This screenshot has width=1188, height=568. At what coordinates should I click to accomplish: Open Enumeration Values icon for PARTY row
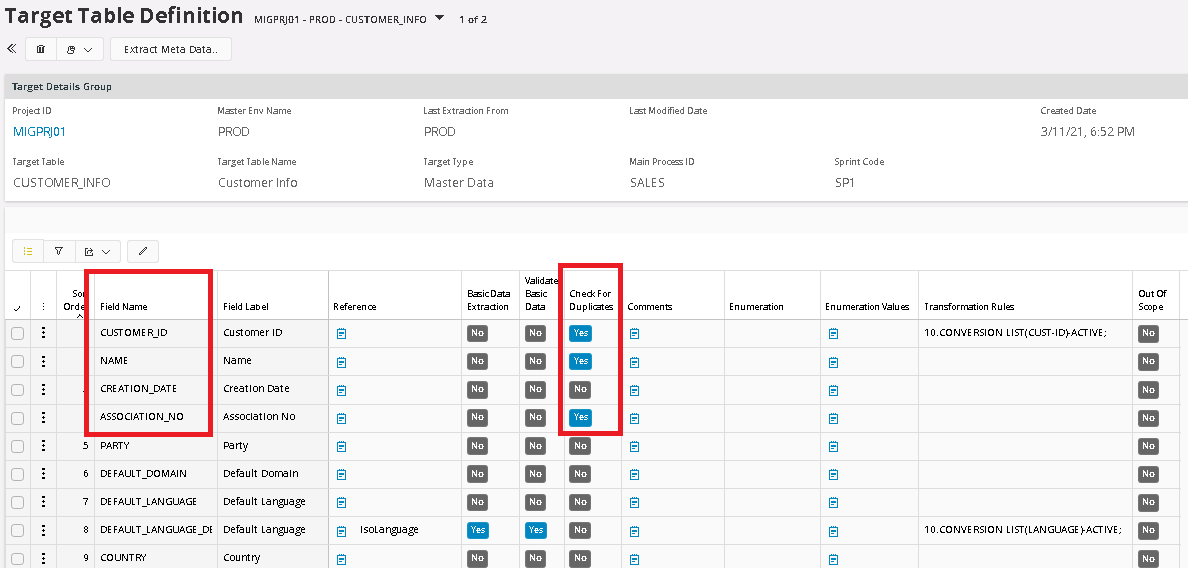pos(833,446)
